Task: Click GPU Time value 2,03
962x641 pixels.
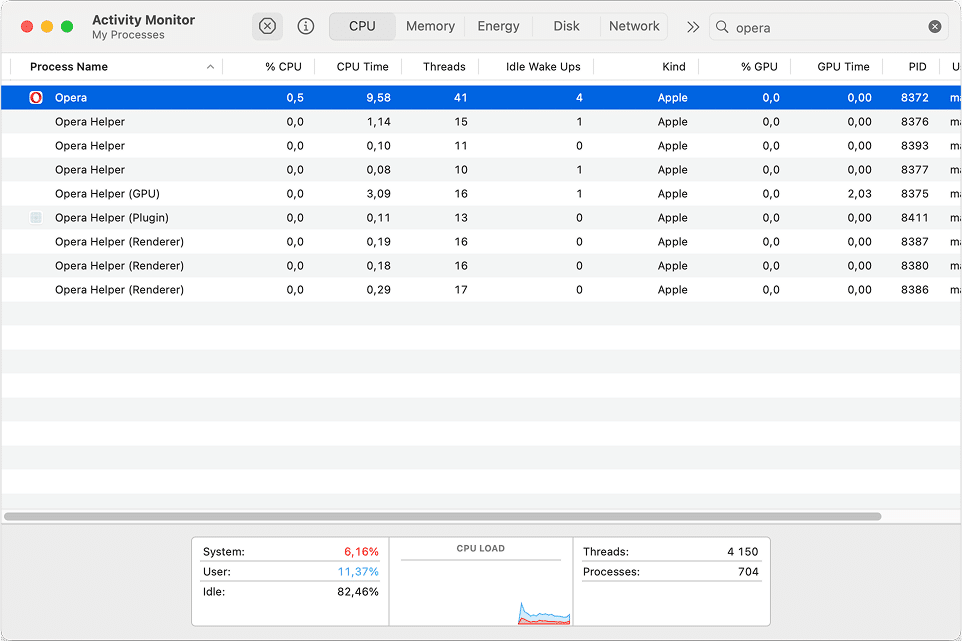Action: coord(860,194)
